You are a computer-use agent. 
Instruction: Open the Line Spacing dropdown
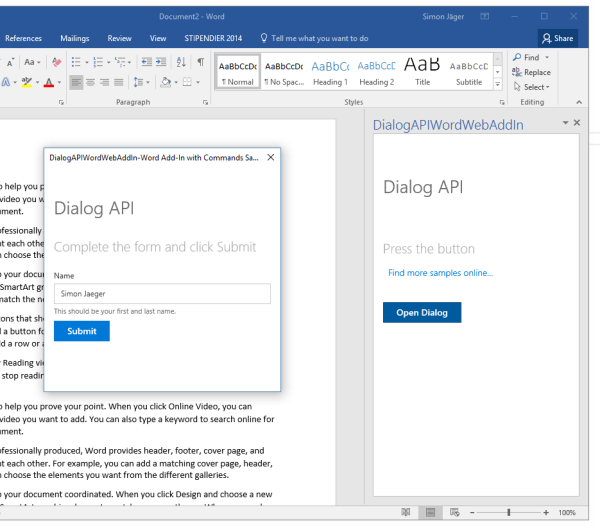pos(140,82)
